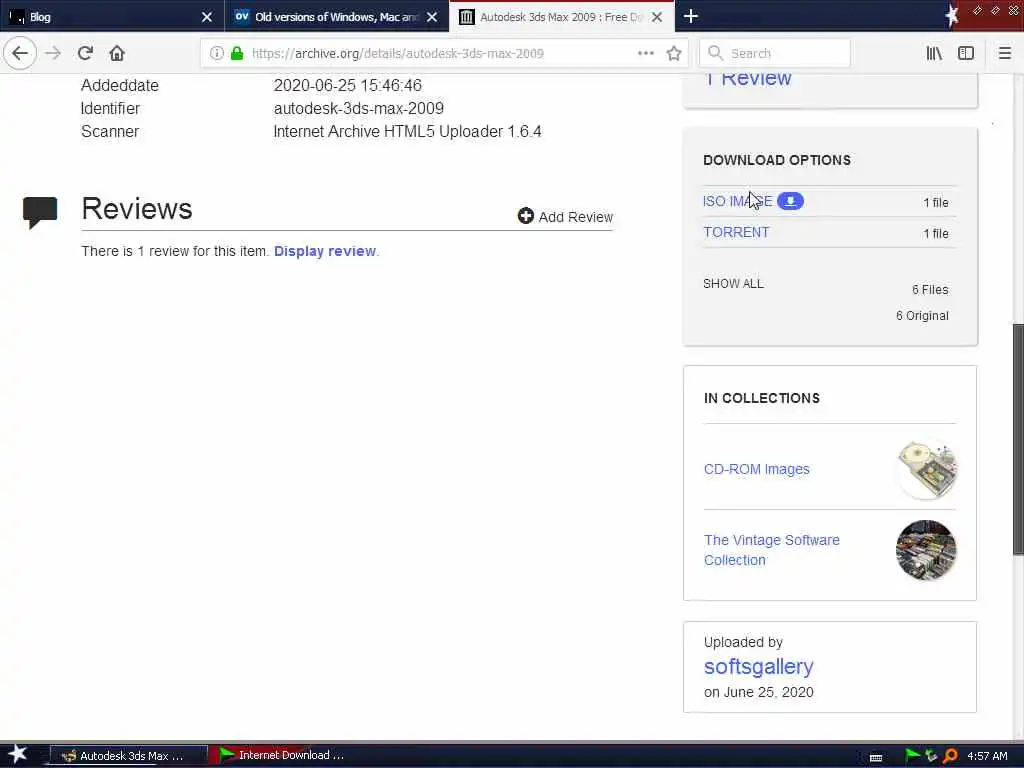The image size is (1024, 768).
Task: Click the green flag tray icon
Action: [x=912, y=756]
